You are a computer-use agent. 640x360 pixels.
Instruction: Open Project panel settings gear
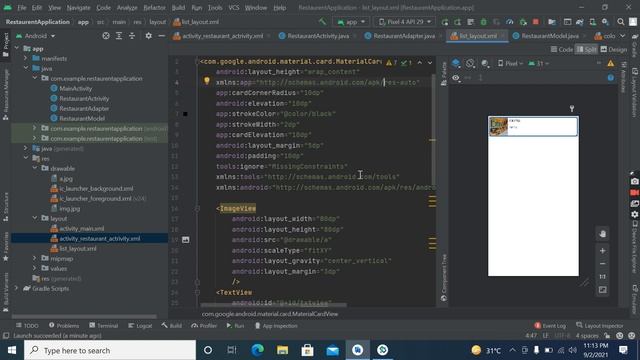point(149,36)
